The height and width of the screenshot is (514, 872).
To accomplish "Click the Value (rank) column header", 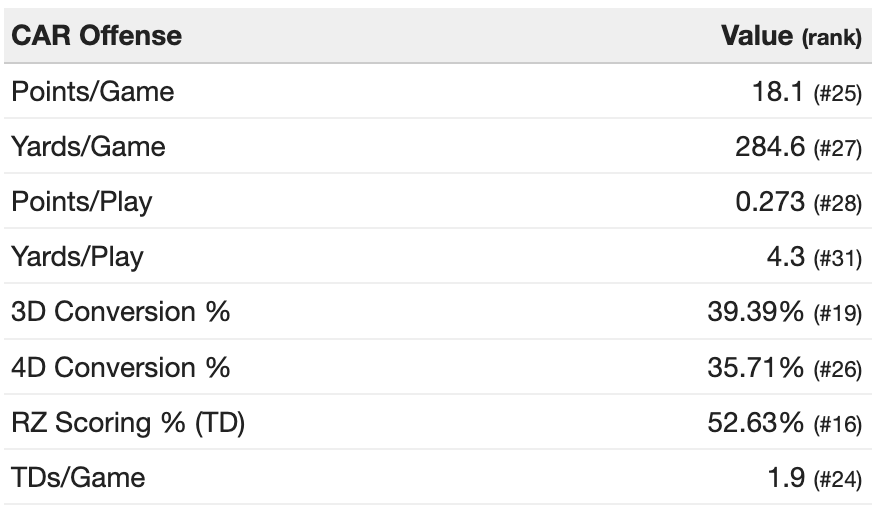I will coord(790,36).
